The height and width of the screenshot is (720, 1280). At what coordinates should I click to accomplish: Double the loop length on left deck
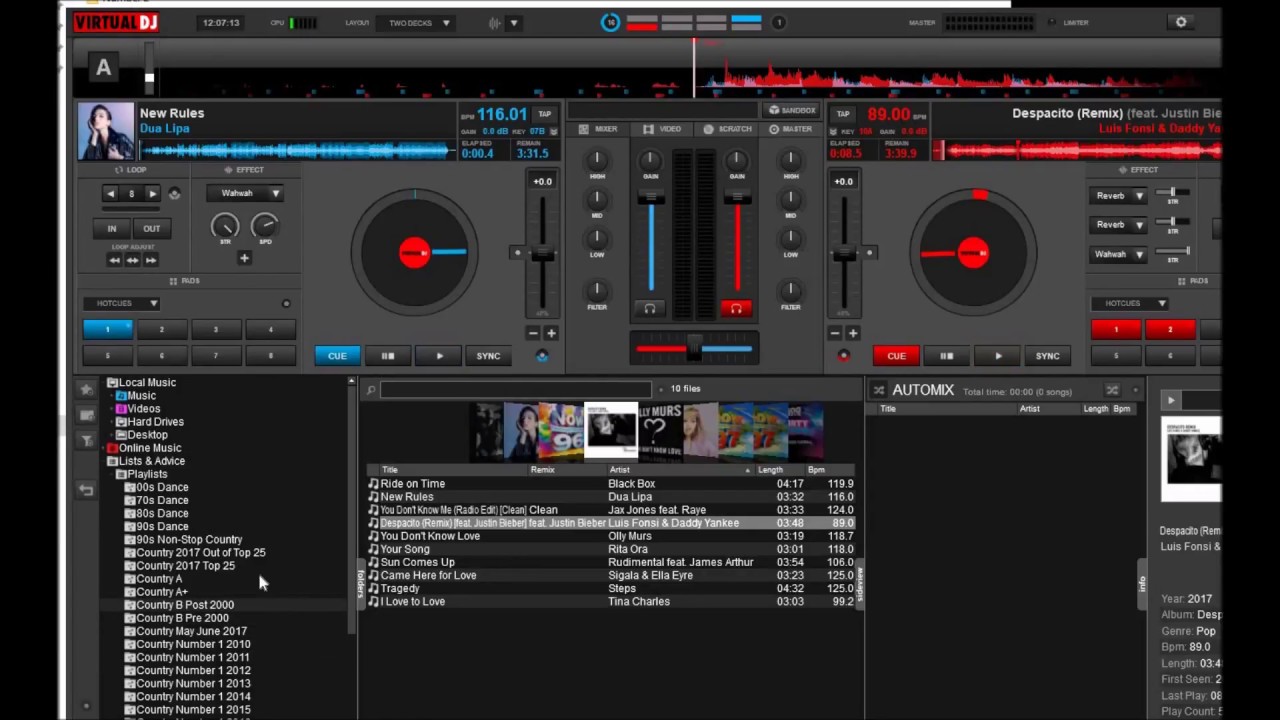pos(152,193)
